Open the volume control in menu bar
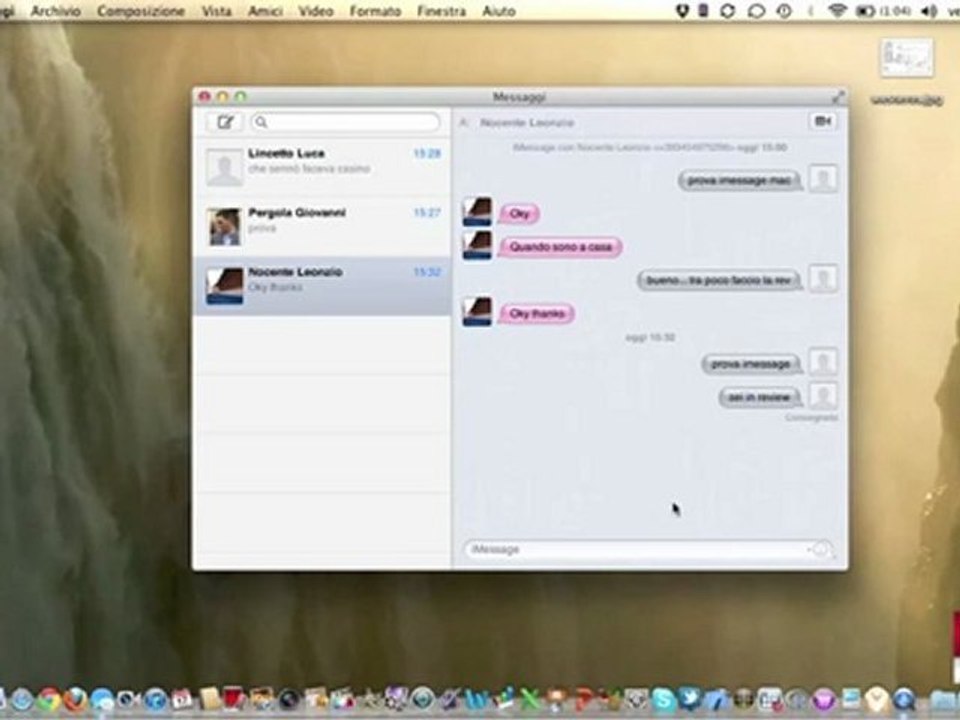 click(928, 11)
